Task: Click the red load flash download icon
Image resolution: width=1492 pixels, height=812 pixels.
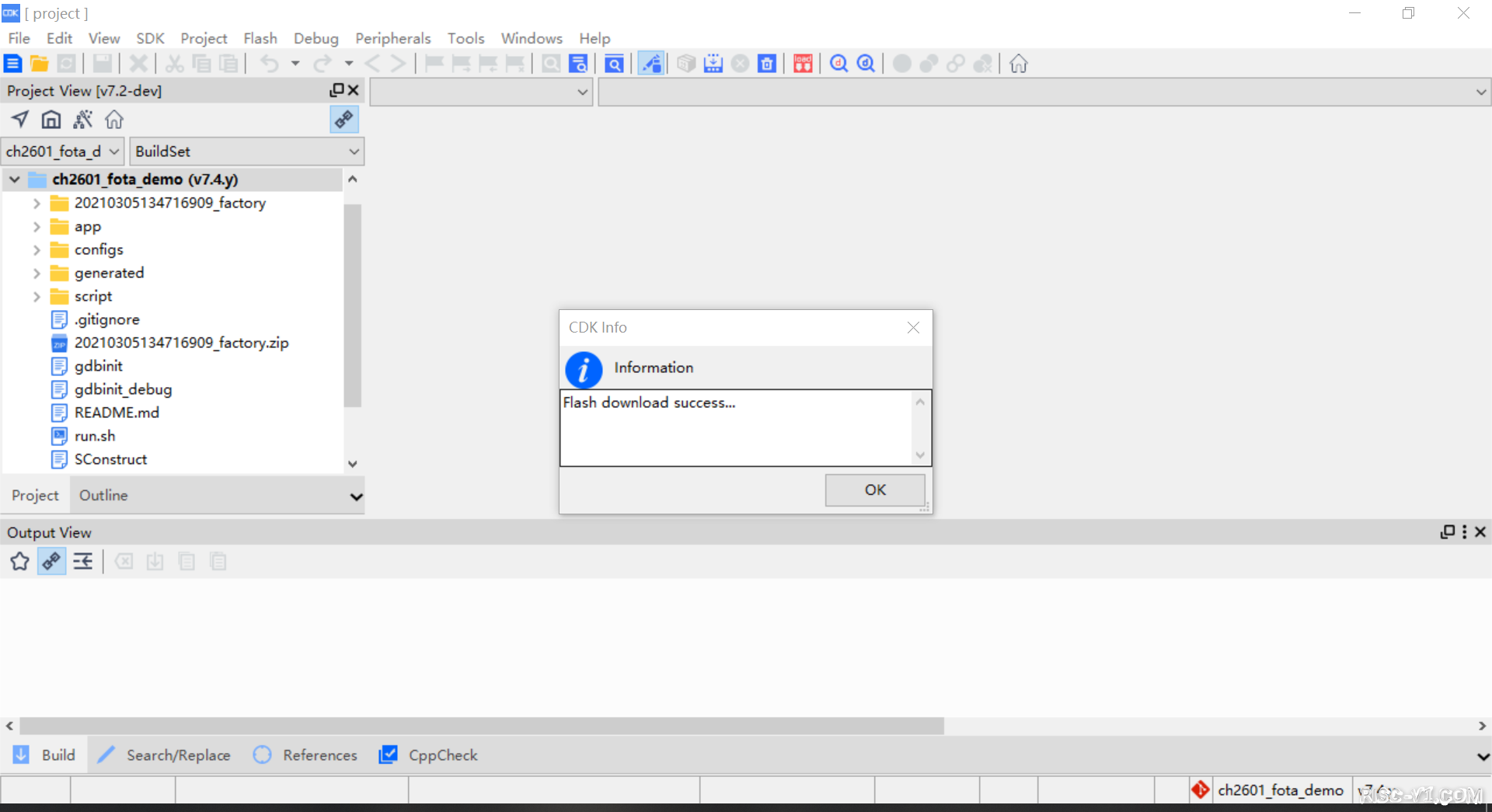Action: pyautogui.click(x=803, y=64)
